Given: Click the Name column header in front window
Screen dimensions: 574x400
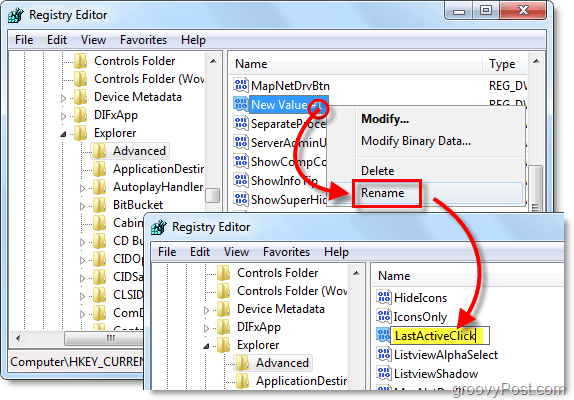Looking at the screenshot, I should (467, 276).
